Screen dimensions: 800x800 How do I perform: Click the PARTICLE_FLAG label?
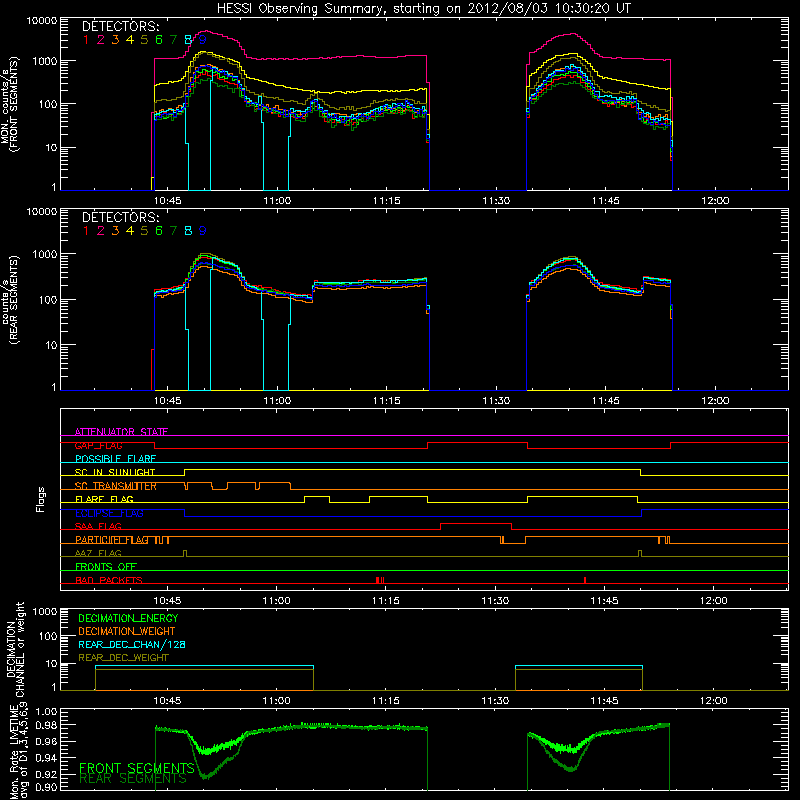click(112, 540)
